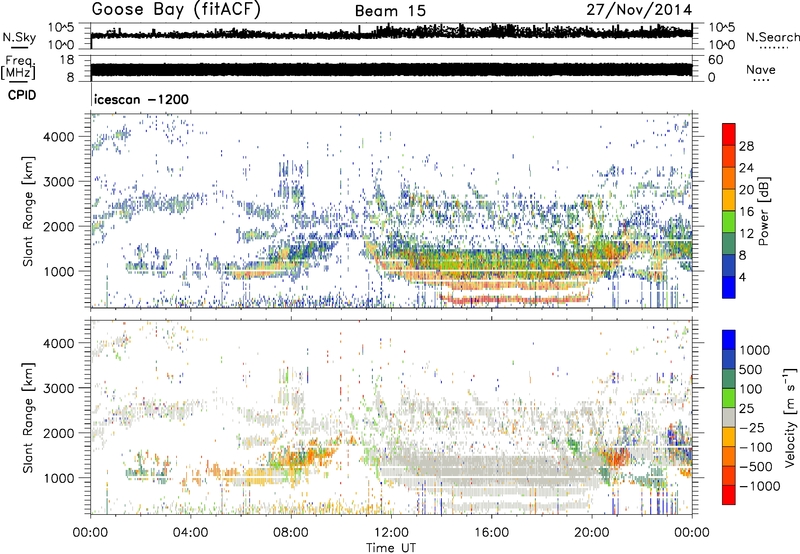
Task: Click the "Power [dB]" color bar title
Action: click(x=764, y=211)
